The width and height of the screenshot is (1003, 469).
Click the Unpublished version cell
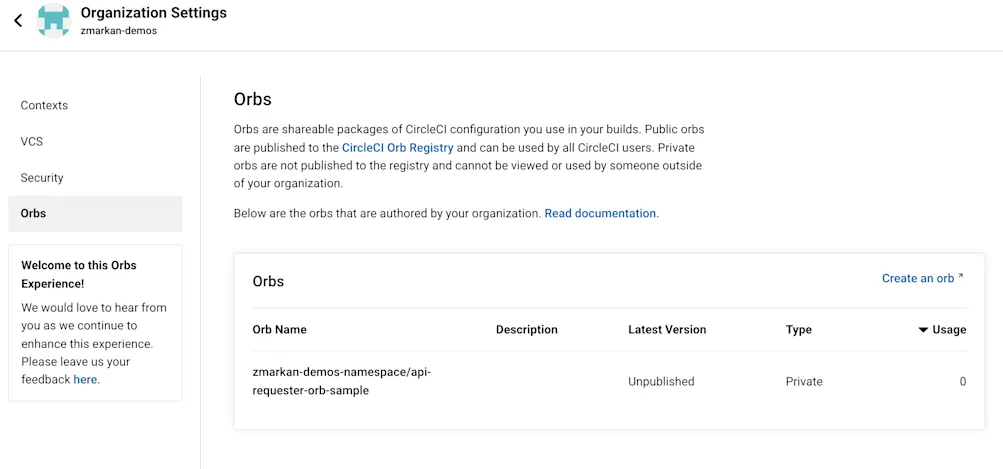[661, 382]
